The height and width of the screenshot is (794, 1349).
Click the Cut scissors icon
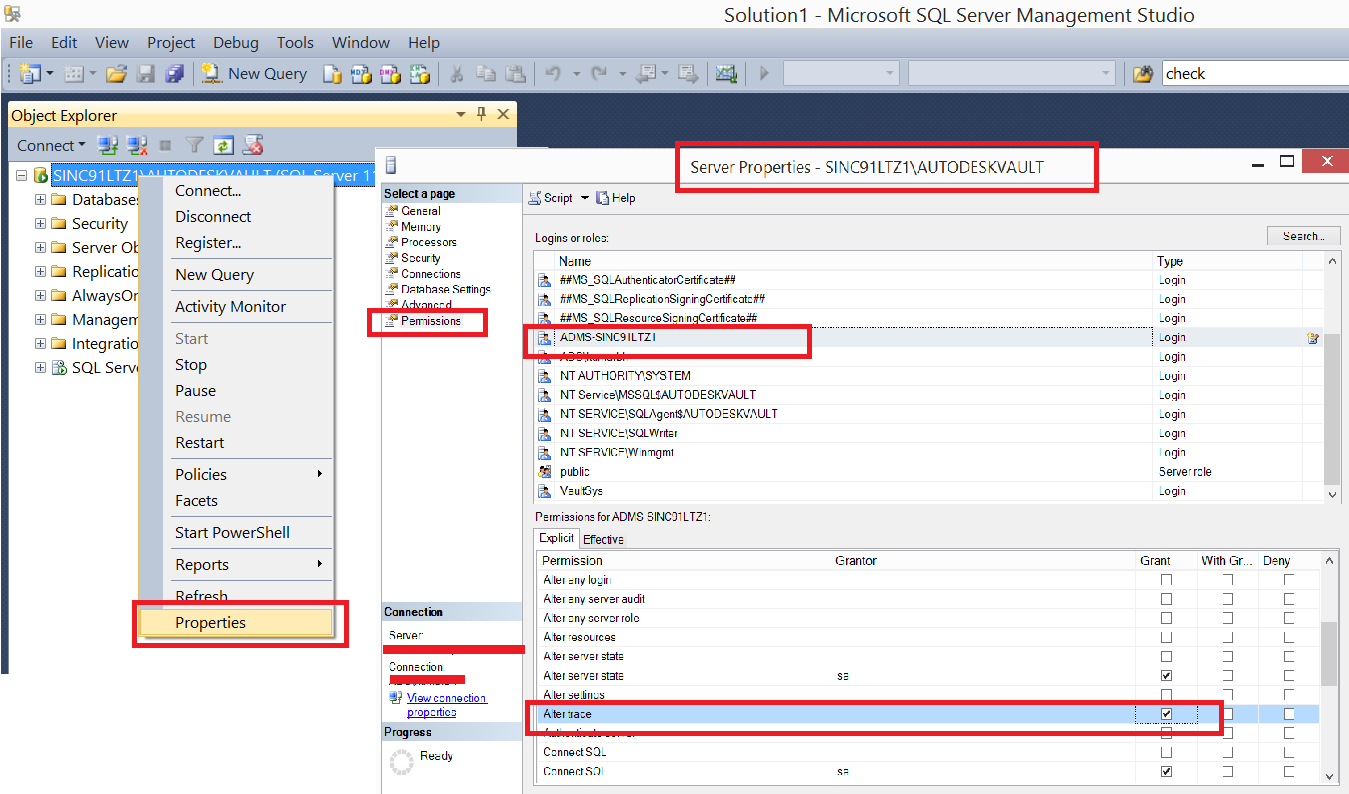click(456, 73)
